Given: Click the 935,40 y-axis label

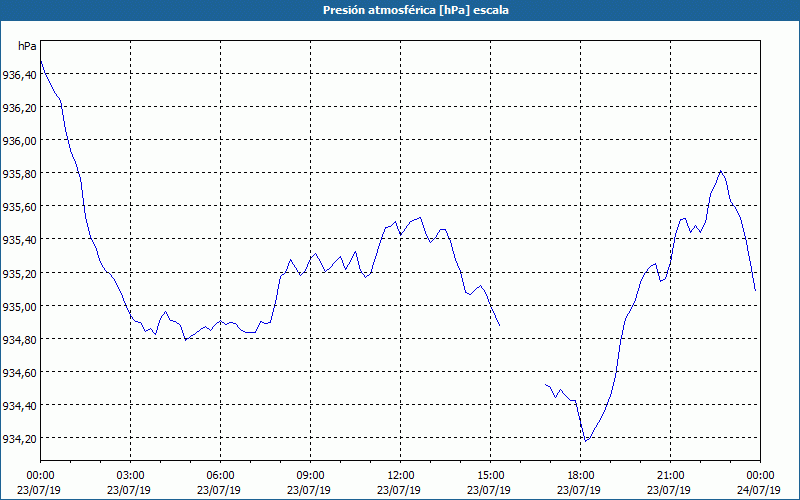Looking at the screenshot, I should pos(19,241).
